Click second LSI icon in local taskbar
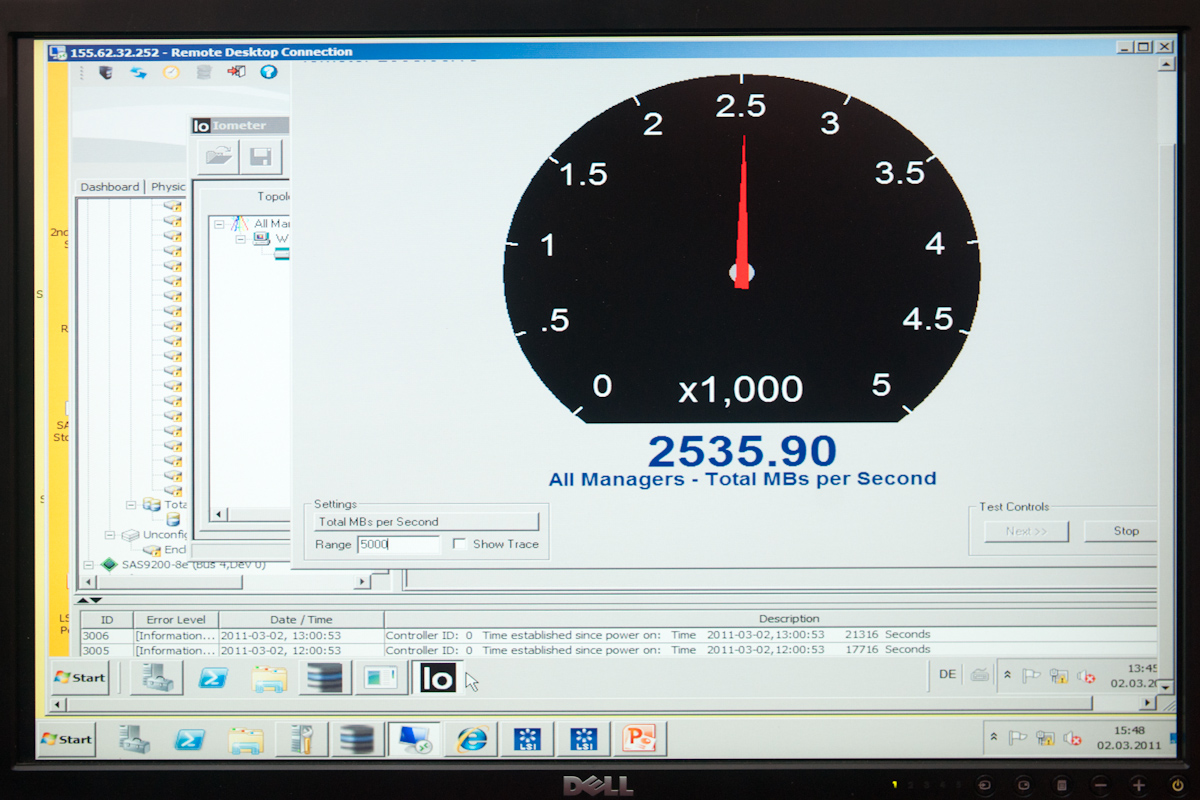The width and height of the screenshot is (1200, 800). tap(583, 739)
